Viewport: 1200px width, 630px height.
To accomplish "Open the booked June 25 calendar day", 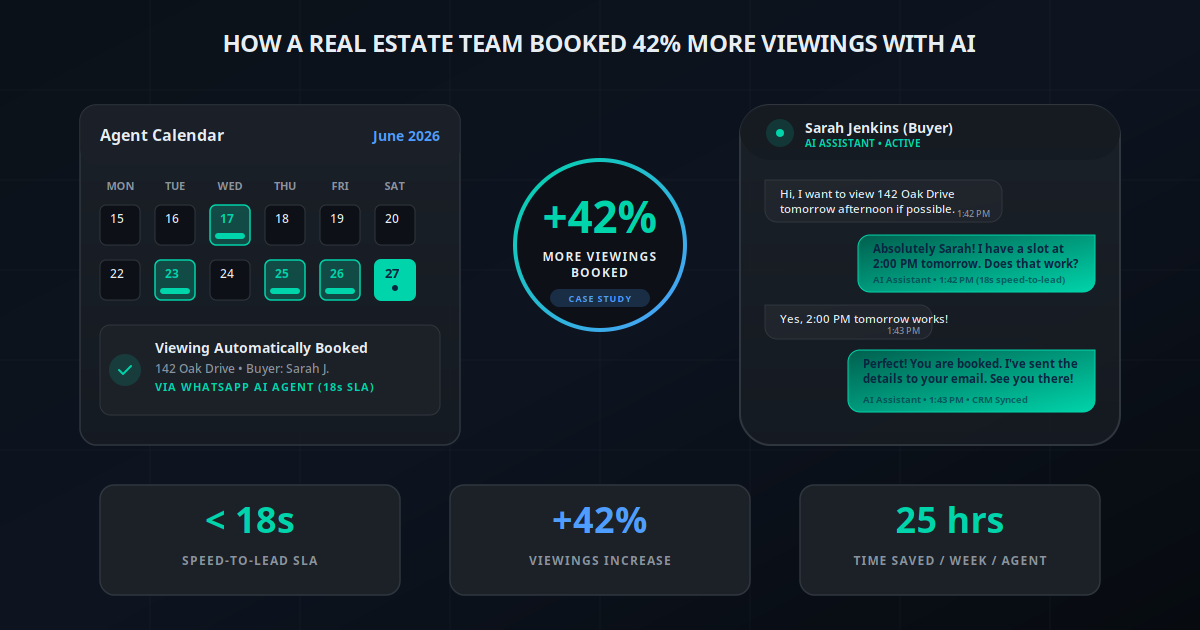I will click(x=285, y=280).
